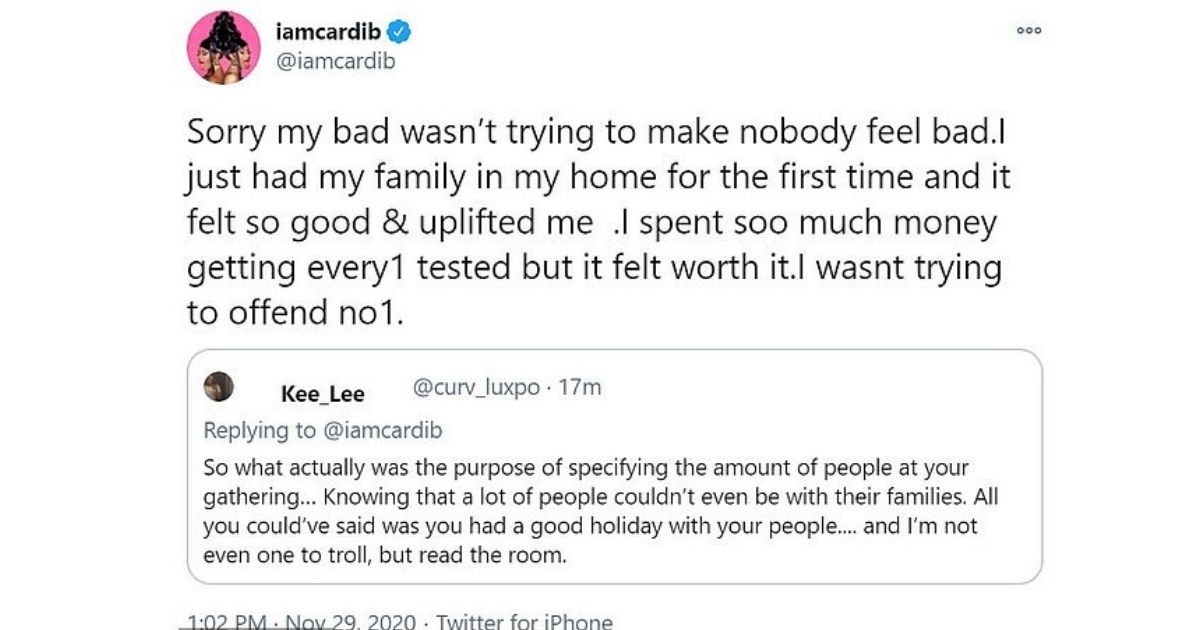This screenshot has width=1200, height=630.
Task: Click the Kee_Lee display name
Action: pos(323,394)
